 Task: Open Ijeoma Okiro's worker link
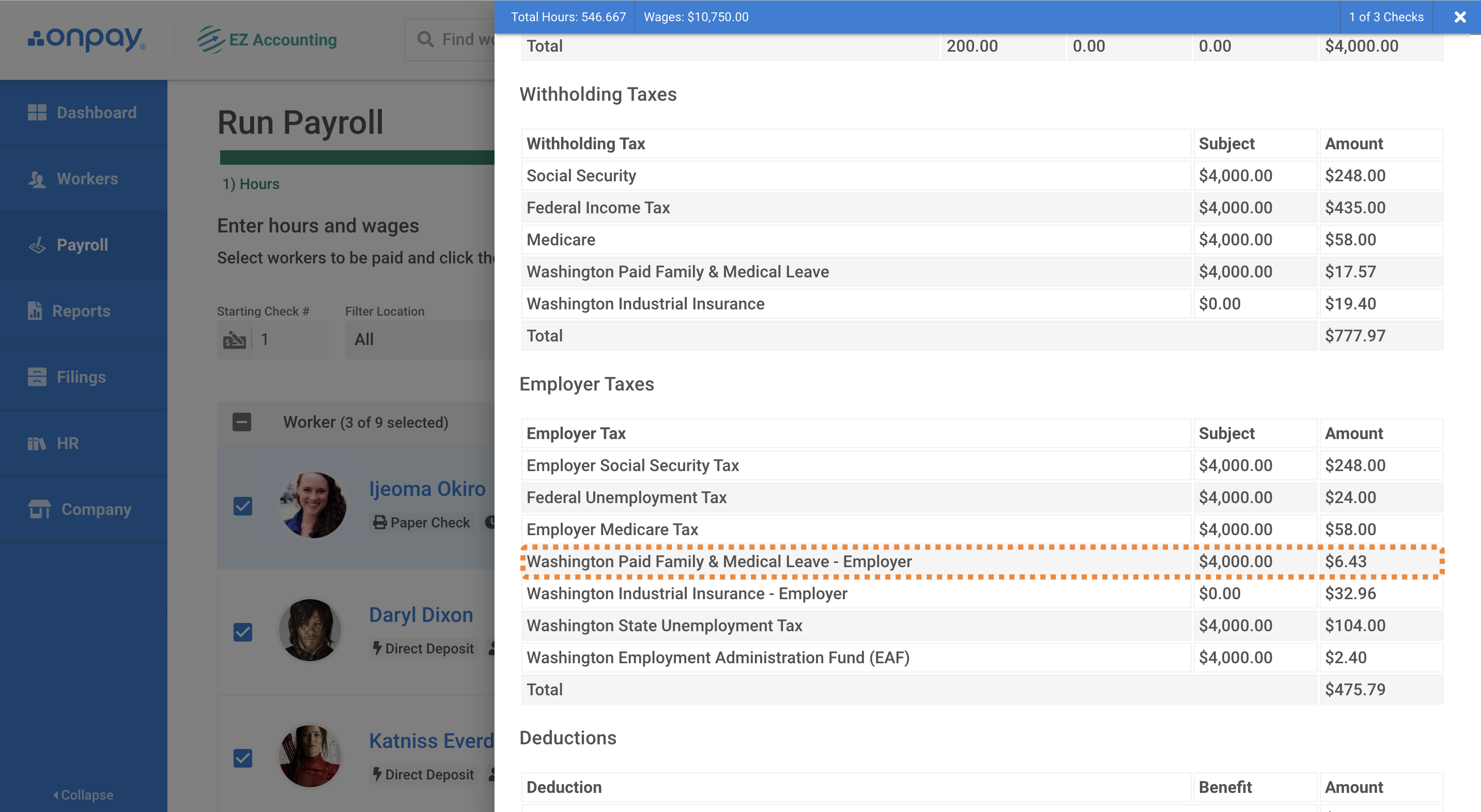427,489
